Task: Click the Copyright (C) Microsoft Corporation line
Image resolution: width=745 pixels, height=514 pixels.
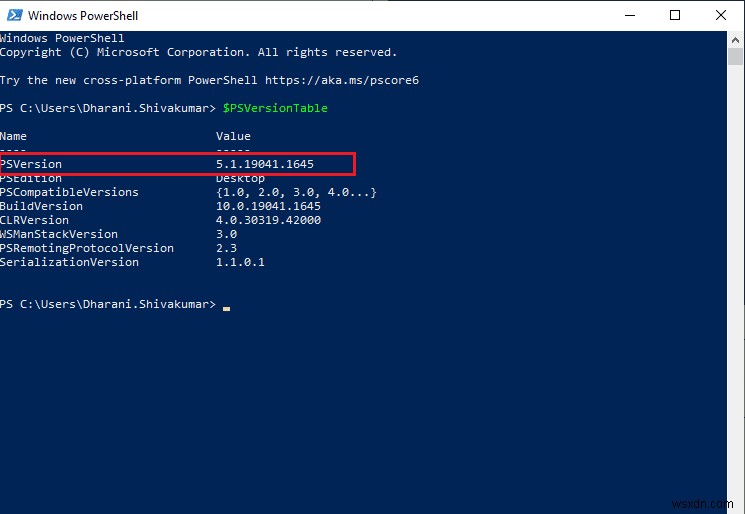Action: point(199,52)
